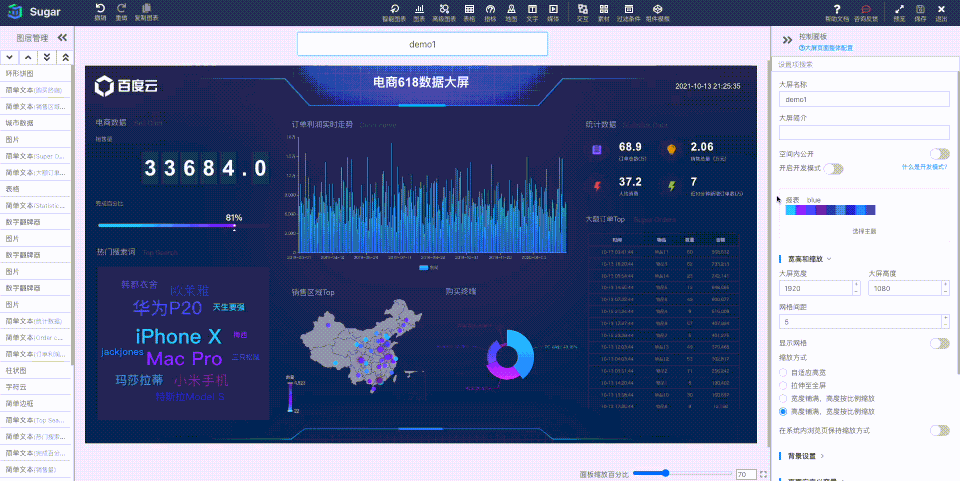Open the map (地图) component icon
This screenshot has height=481, width=960.
(511, 9)
